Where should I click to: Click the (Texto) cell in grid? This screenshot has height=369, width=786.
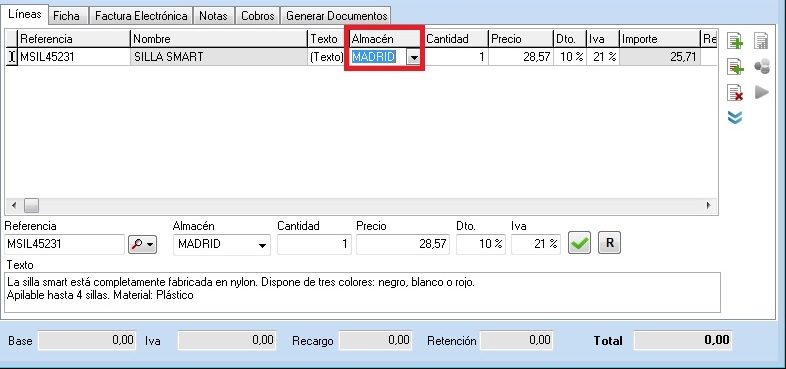click(327, 57)
